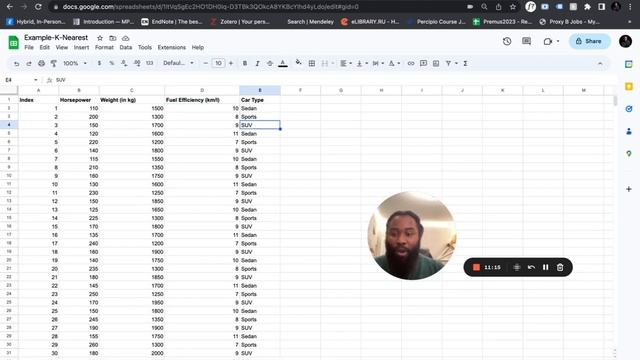Viewport: 640px width, 360px height.
Task: Open merge cells options
Action: pos(327,64)
